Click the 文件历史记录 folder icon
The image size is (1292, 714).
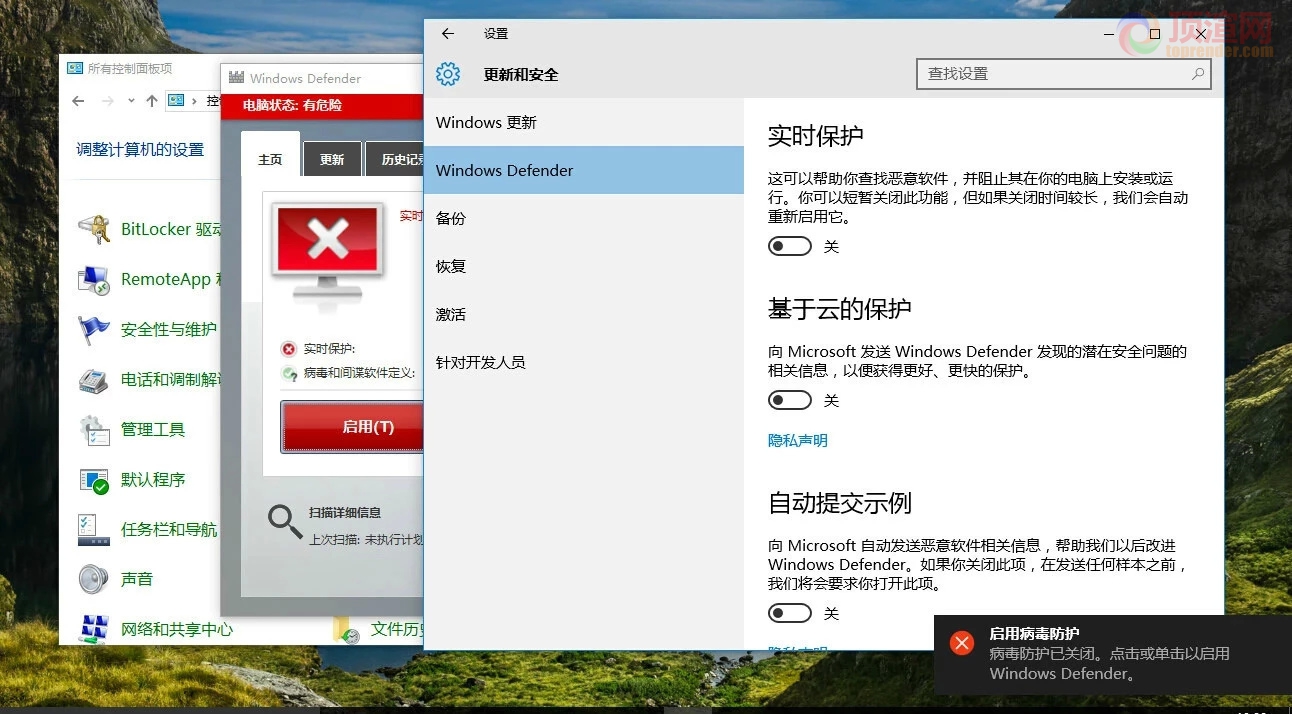pyautogui.click(x=345, y=630)
